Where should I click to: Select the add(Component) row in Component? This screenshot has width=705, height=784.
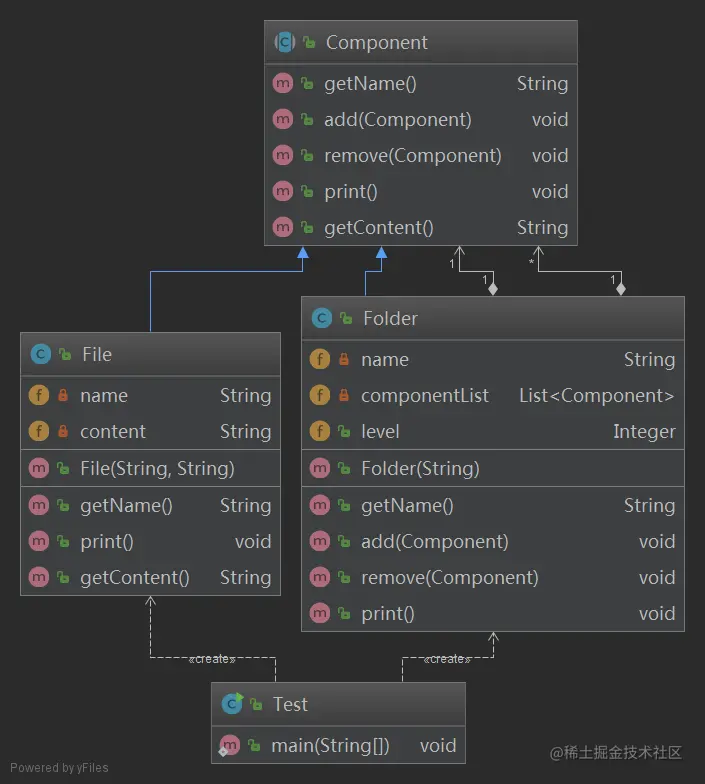click(420, 120)
